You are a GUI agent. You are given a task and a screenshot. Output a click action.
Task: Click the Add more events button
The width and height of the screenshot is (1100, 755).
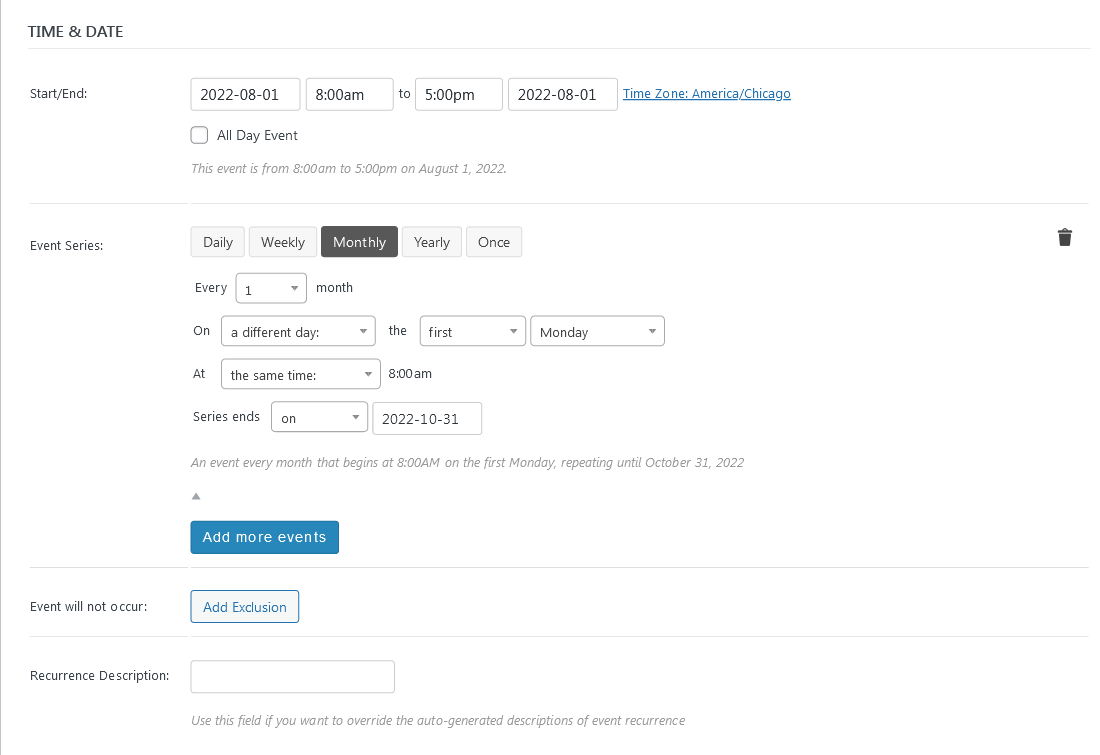(x=265, y=537)
